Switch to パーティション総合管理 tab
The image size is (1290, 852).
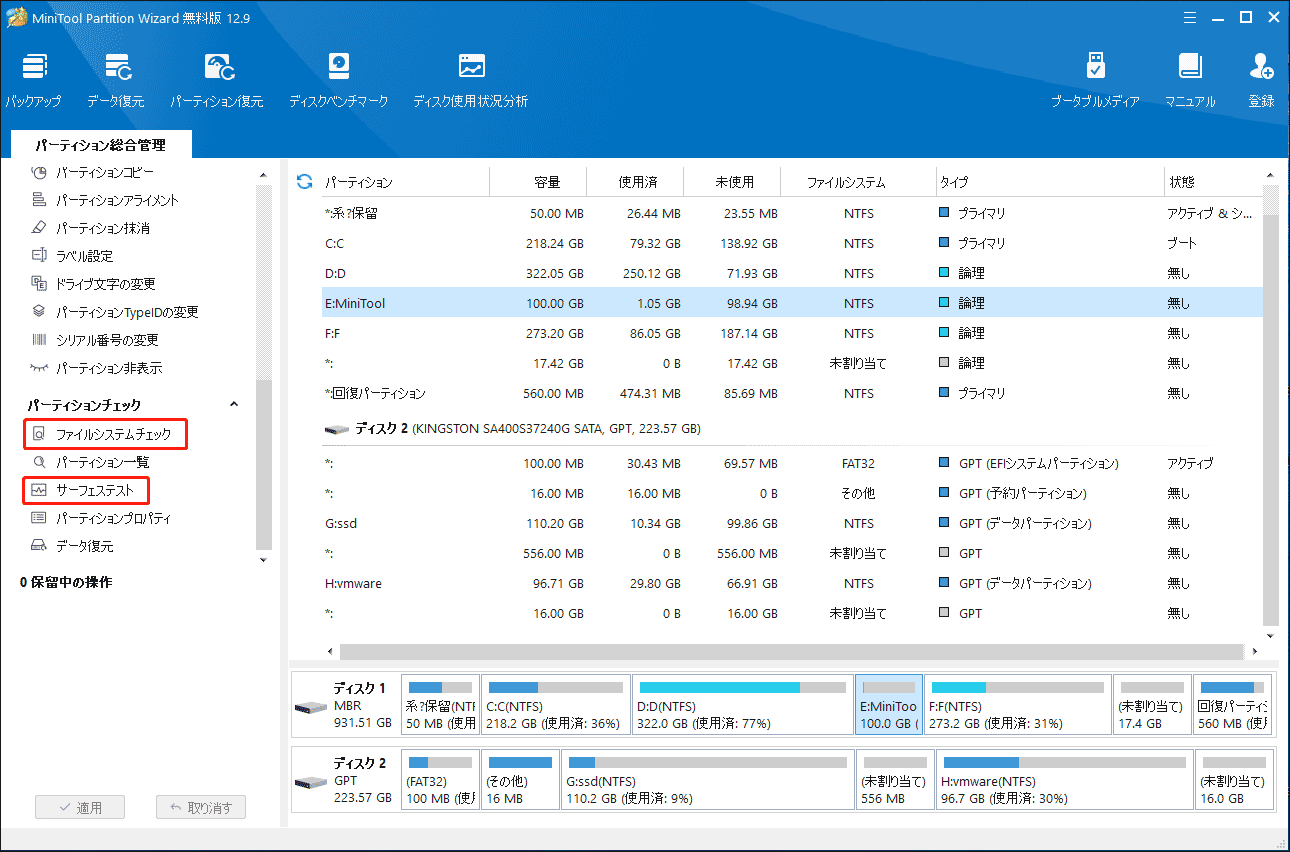(x=100, y=145)
